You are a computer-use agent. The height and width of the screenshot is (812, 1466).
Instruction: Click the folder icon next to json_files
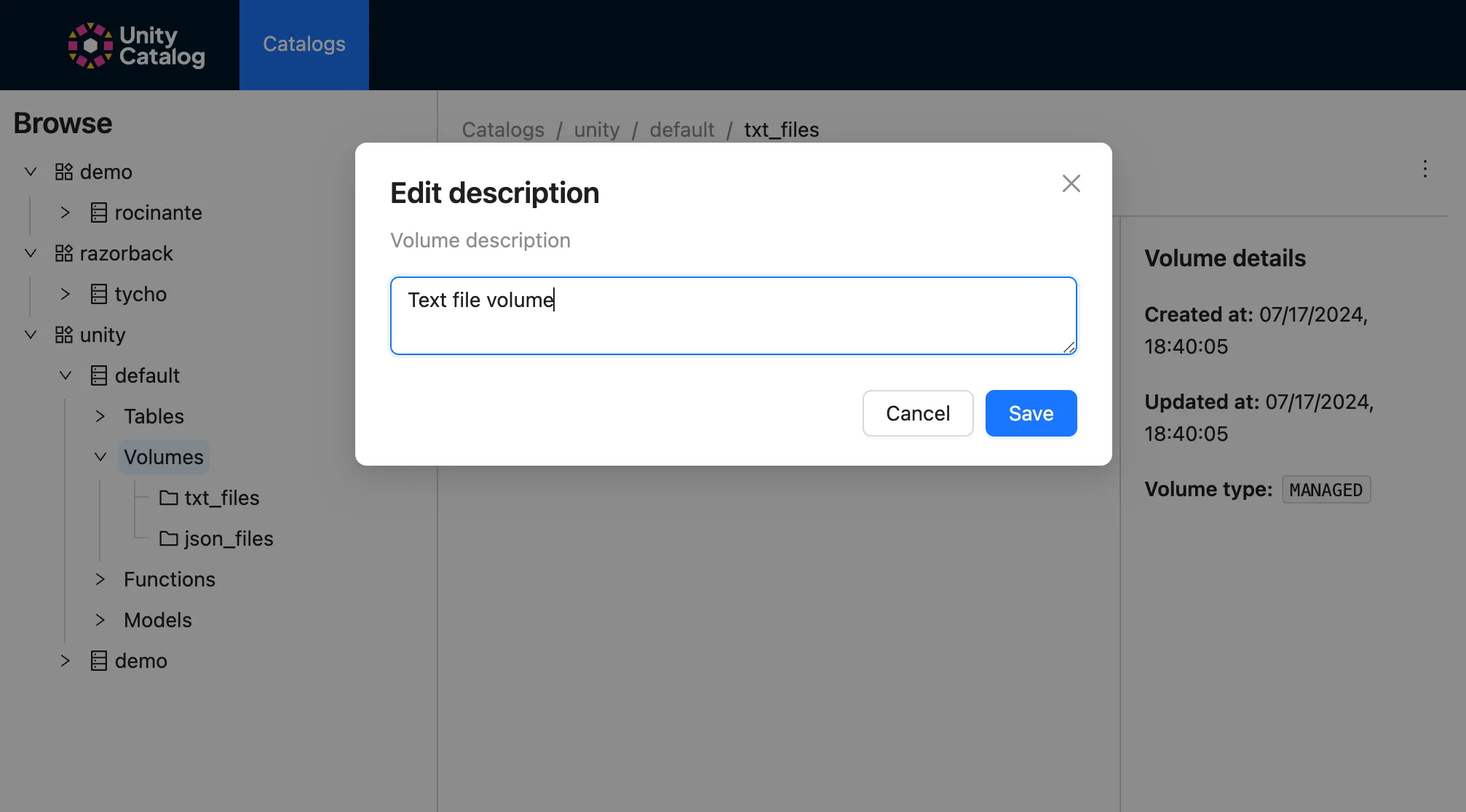point(168,538)
